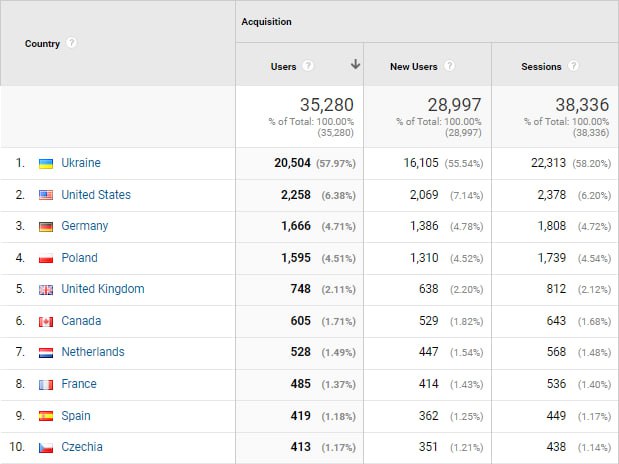Image resolution: width=619 pixels, height=464 pixels.
Task: Sort table by New Users column
Action: pos(413,66)
